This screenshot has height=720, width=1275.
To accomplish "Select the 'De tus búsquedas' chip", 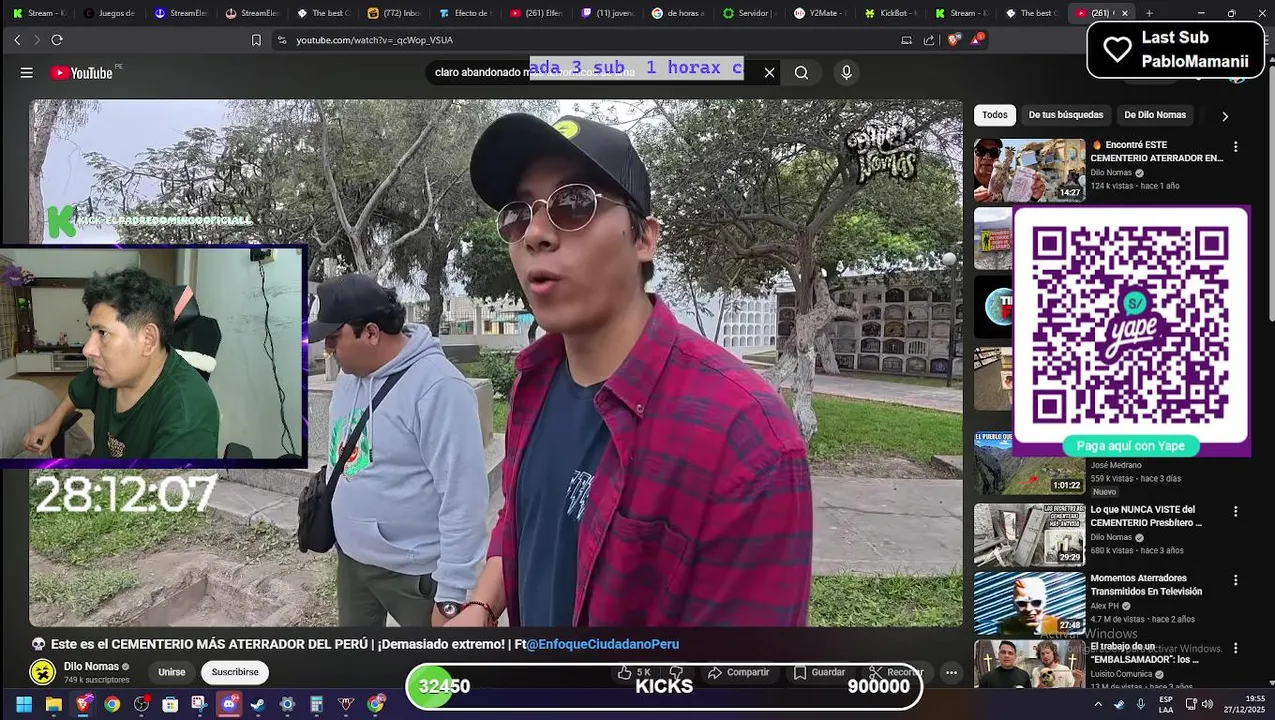I will click(x=1066, y=115).
